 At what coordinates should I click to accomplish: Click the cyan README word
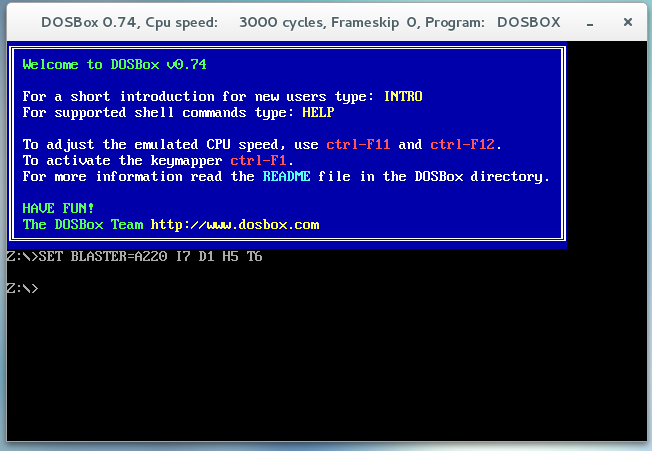[286, 176]
